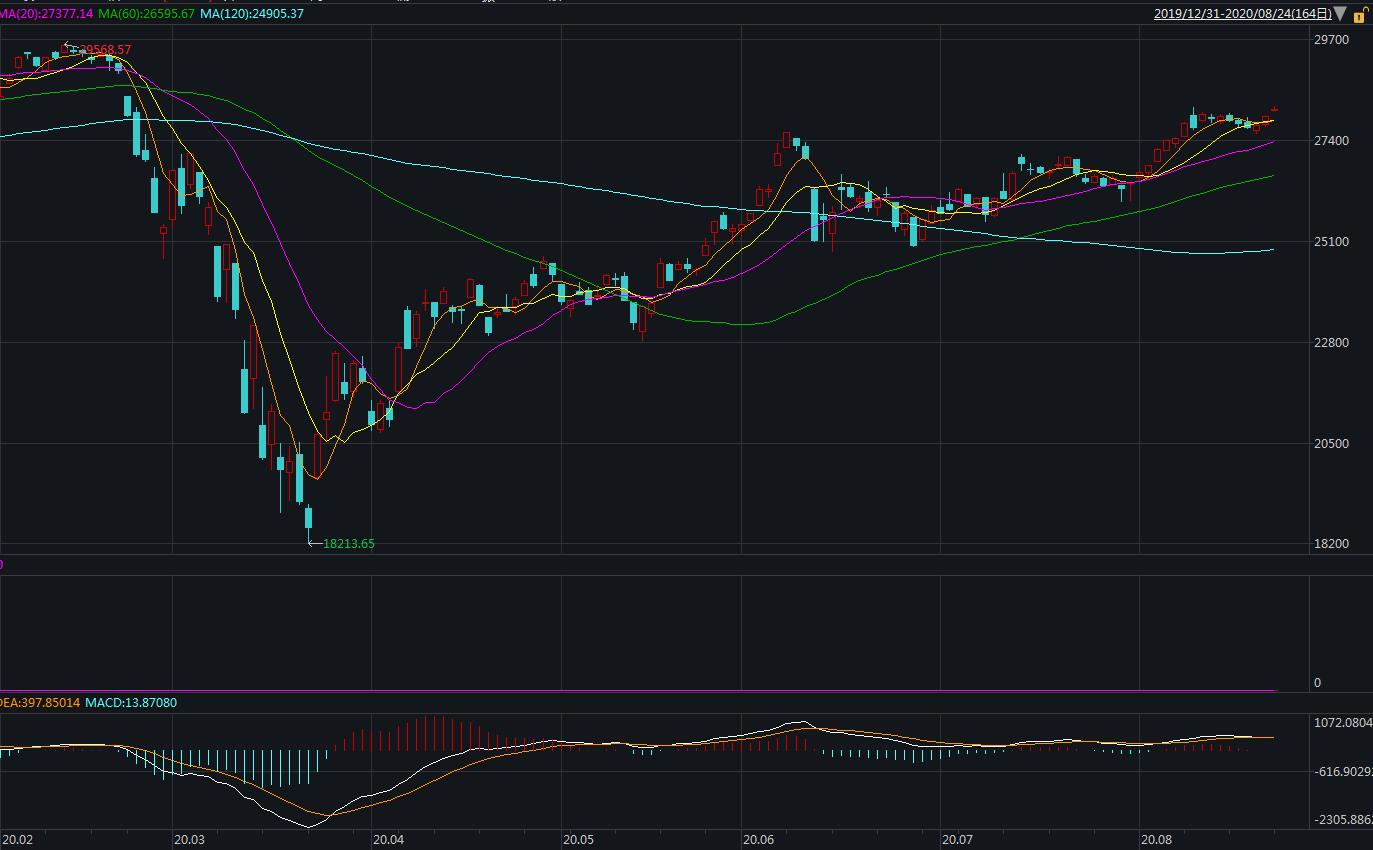This screenshot has height=850, width=1373.
Task: Click the 25100 price axis label
Action: click(x=1331, y=242)
